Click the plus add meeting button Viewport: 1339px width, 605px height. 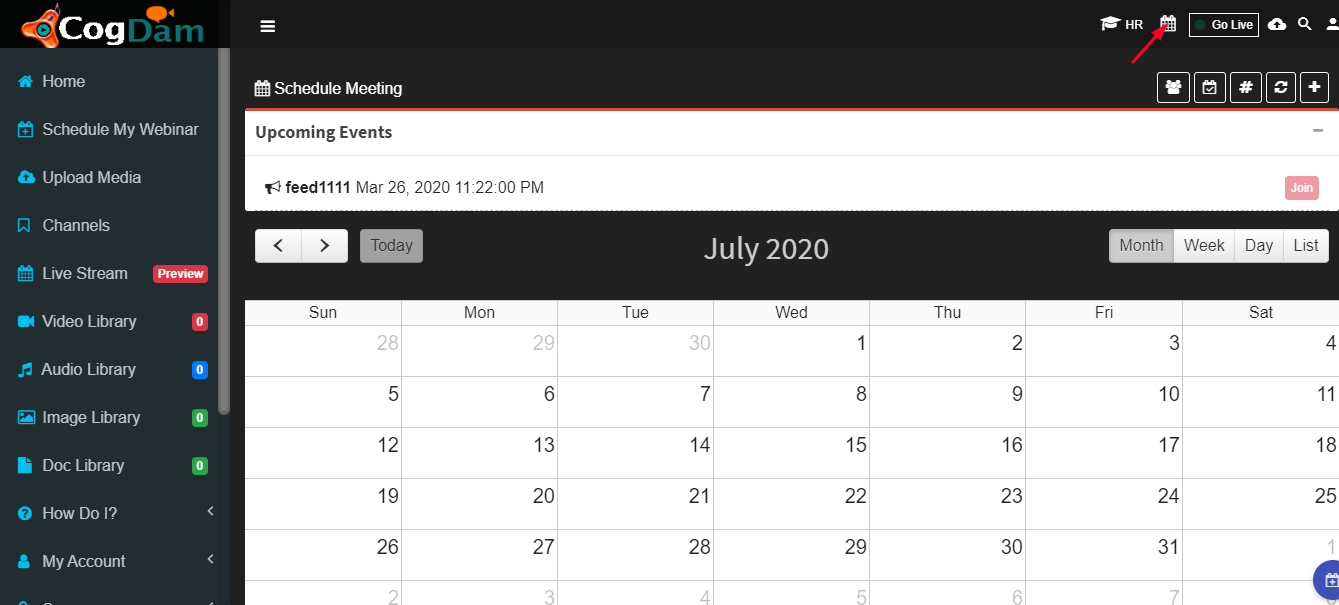tap(1314, 87)
